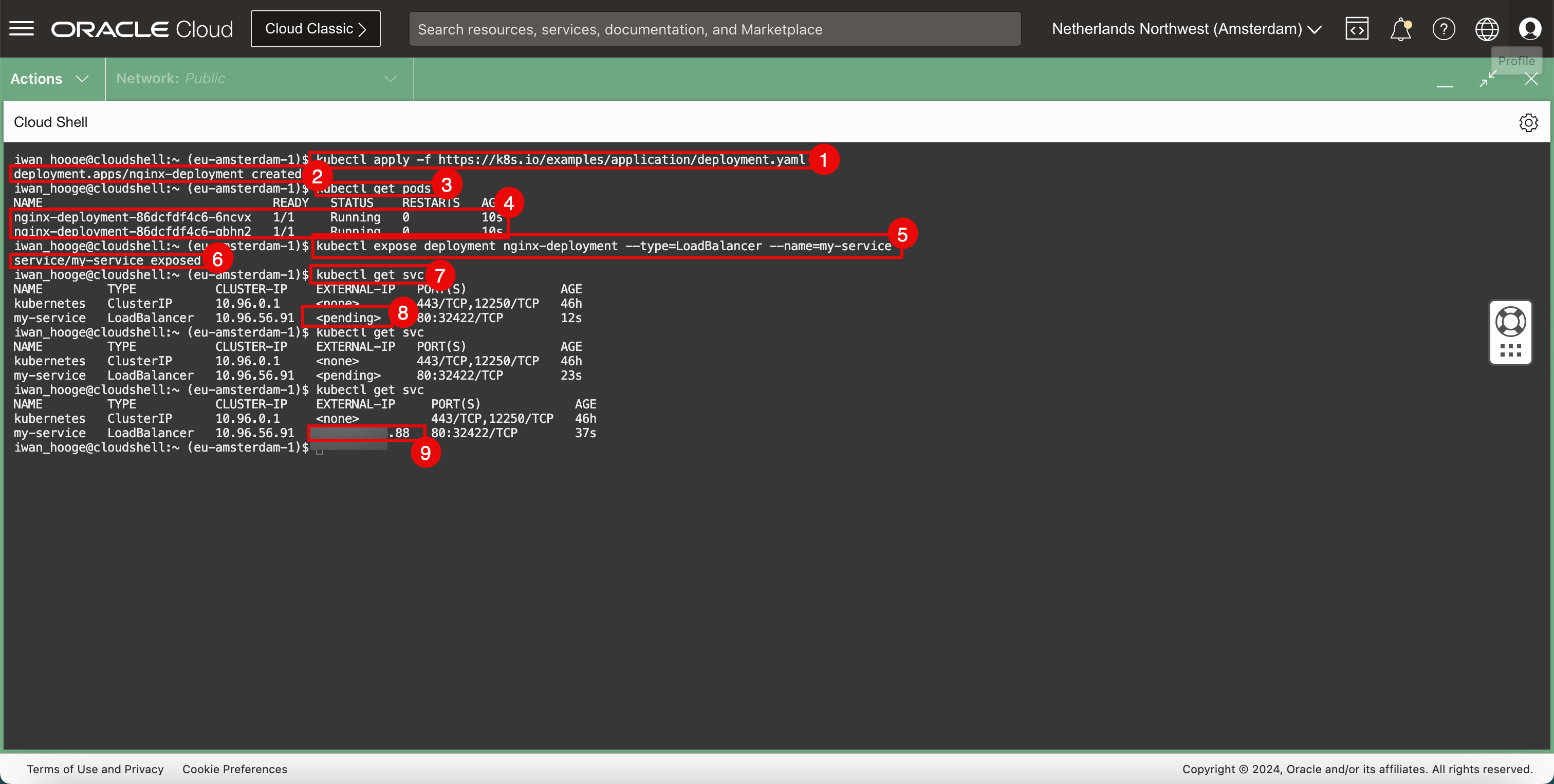The width and height of the screenshot is (1554, 784).
Task: Open Cloud Shell settings gear
Action: click(1528, 122)
